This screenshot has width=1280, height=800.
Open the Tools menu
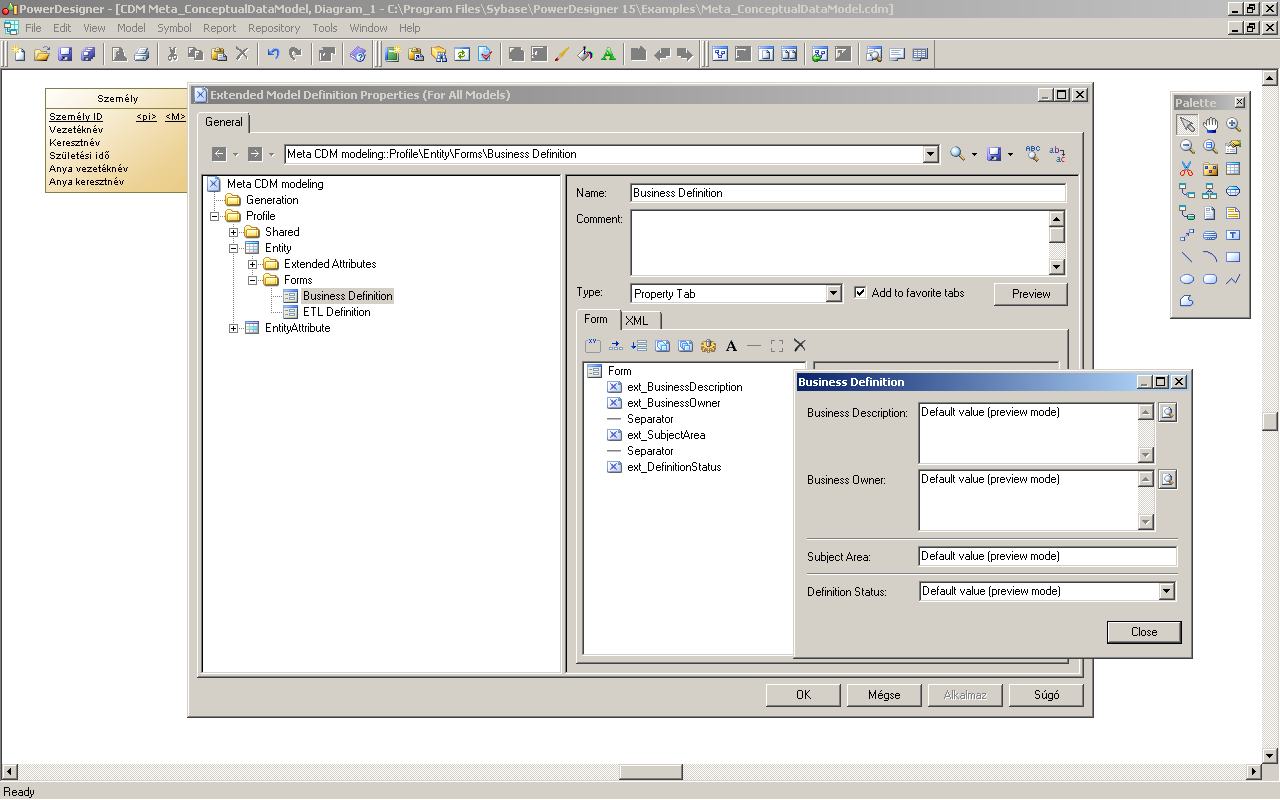tap(325, 28)
